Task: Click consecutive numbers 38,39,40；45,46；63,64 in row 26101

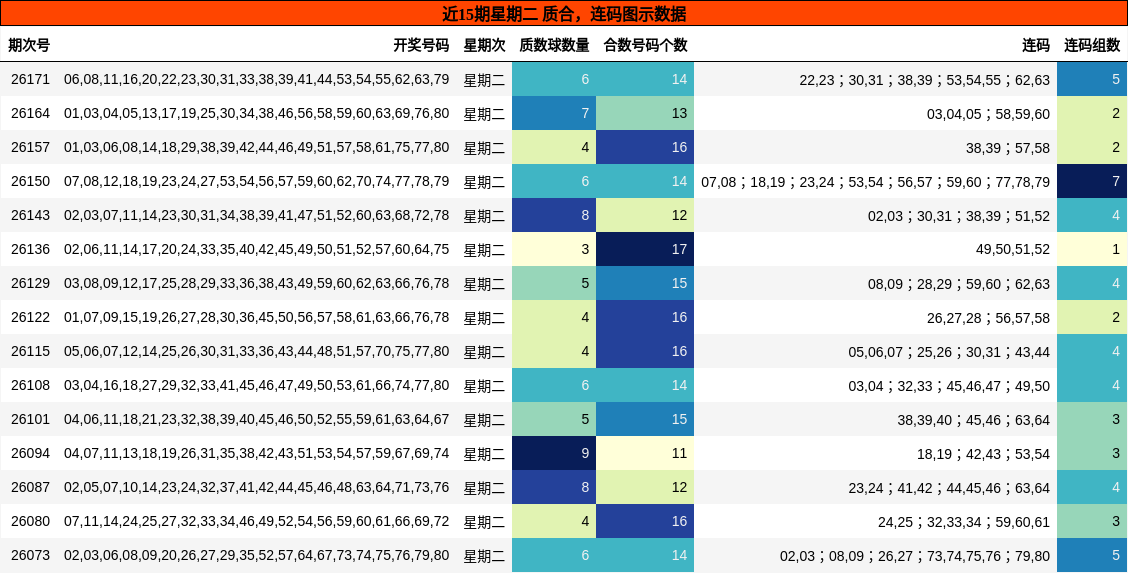Action: [973, 420]
